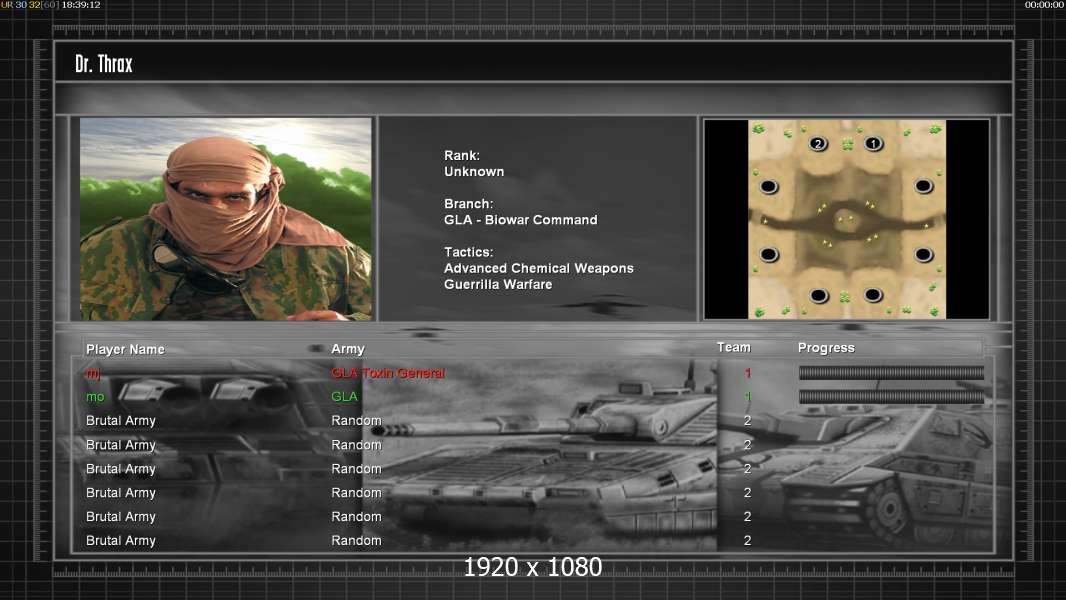Click the "Guerrilla Warfare" tactic text
Viewport: 1066px width, 600px height.
pyautogui.click(x=498, y=285)
